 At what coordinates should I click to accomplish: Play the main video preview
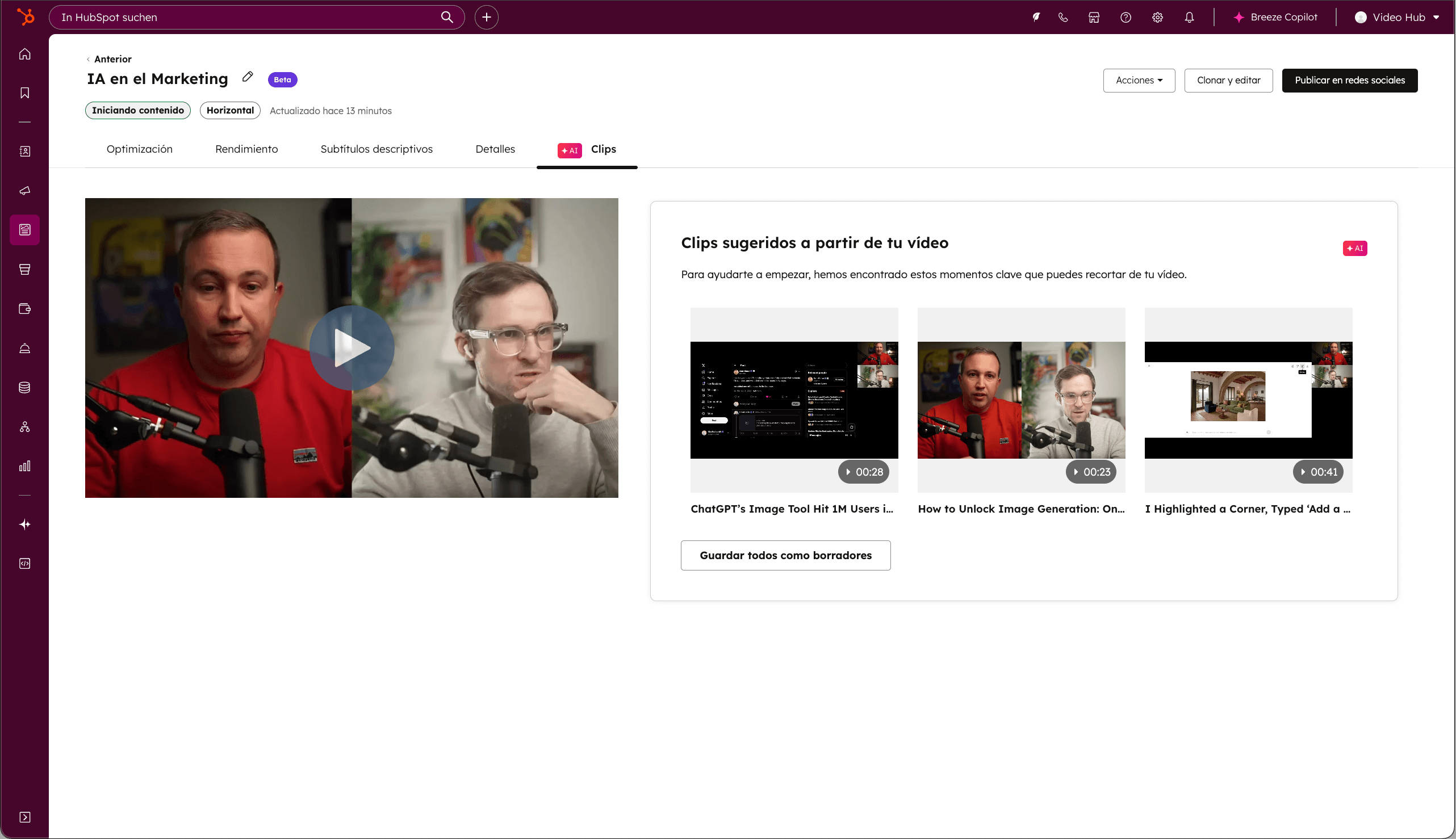coord(352,348)
